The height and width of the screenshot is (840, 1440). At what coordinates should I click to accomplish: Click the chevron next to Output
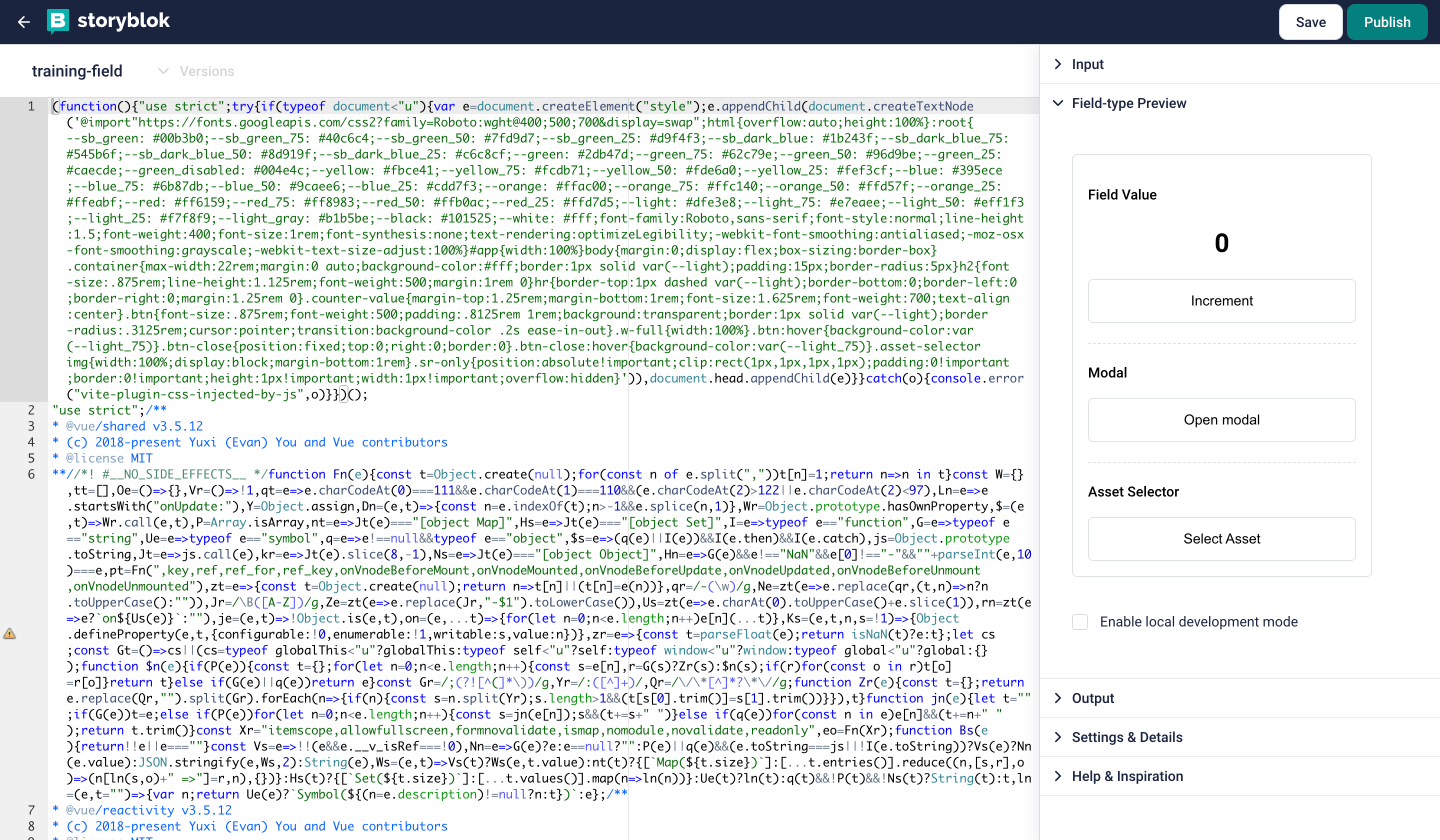[x=1057, y=697]
